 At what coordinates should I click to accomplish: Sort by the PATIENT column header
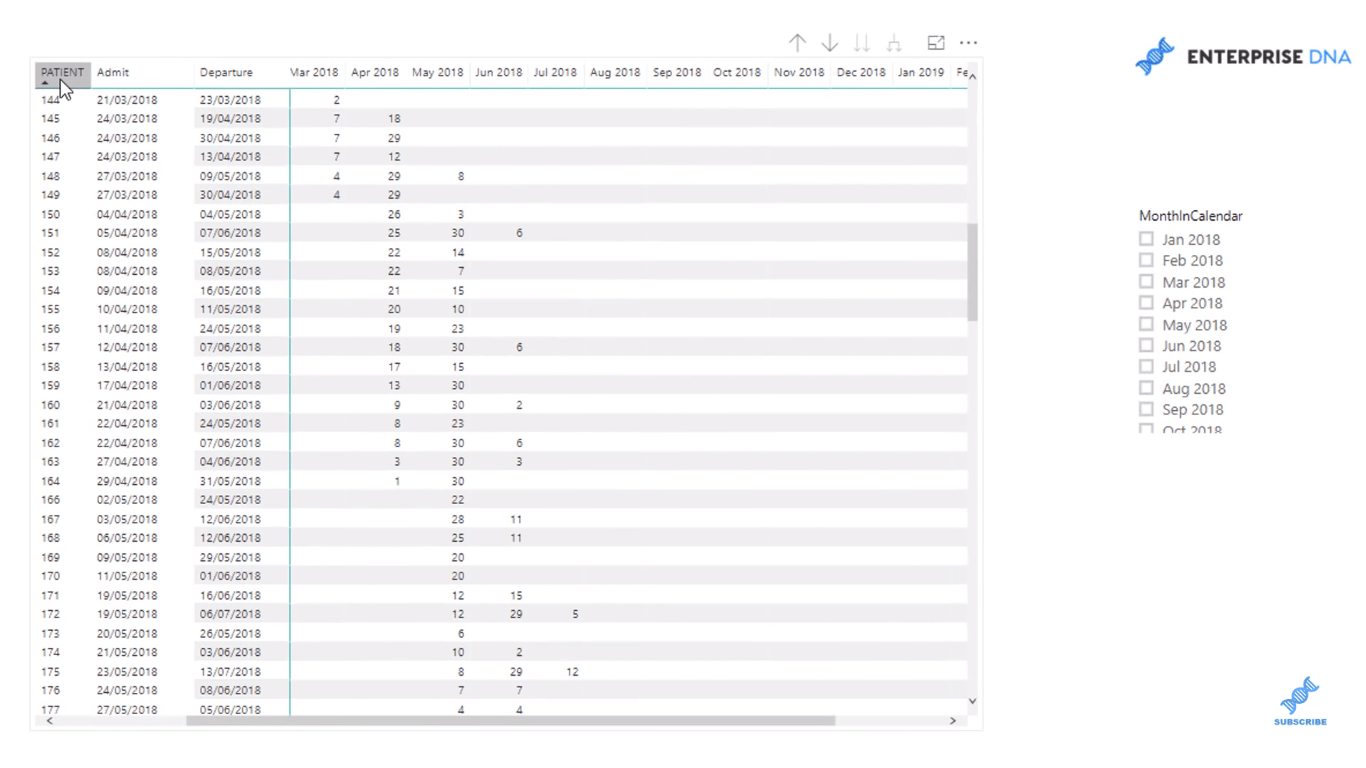(62, 72)
